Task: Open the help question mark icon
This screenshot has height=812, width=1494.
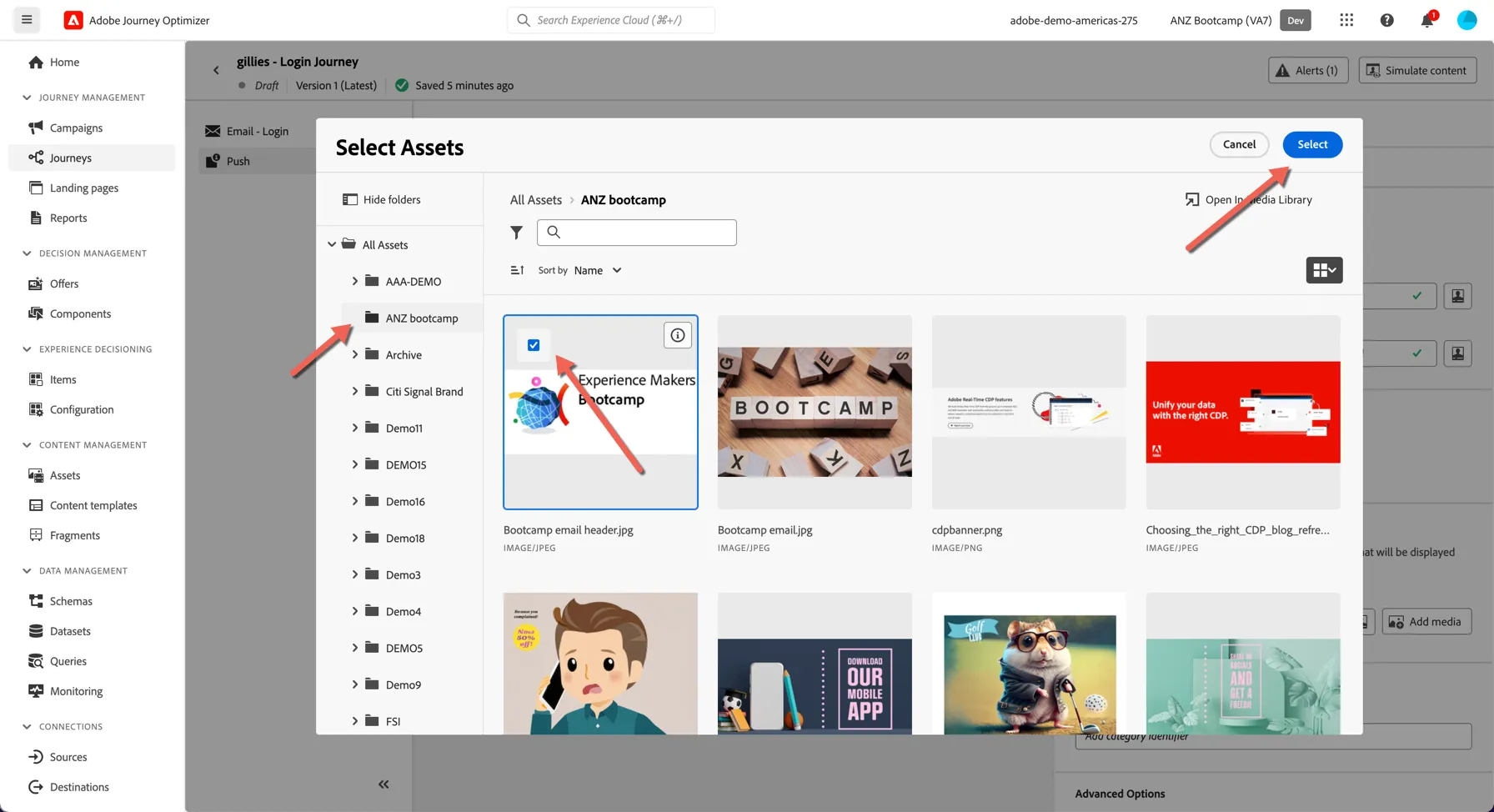Action: tap(1387, 20)
